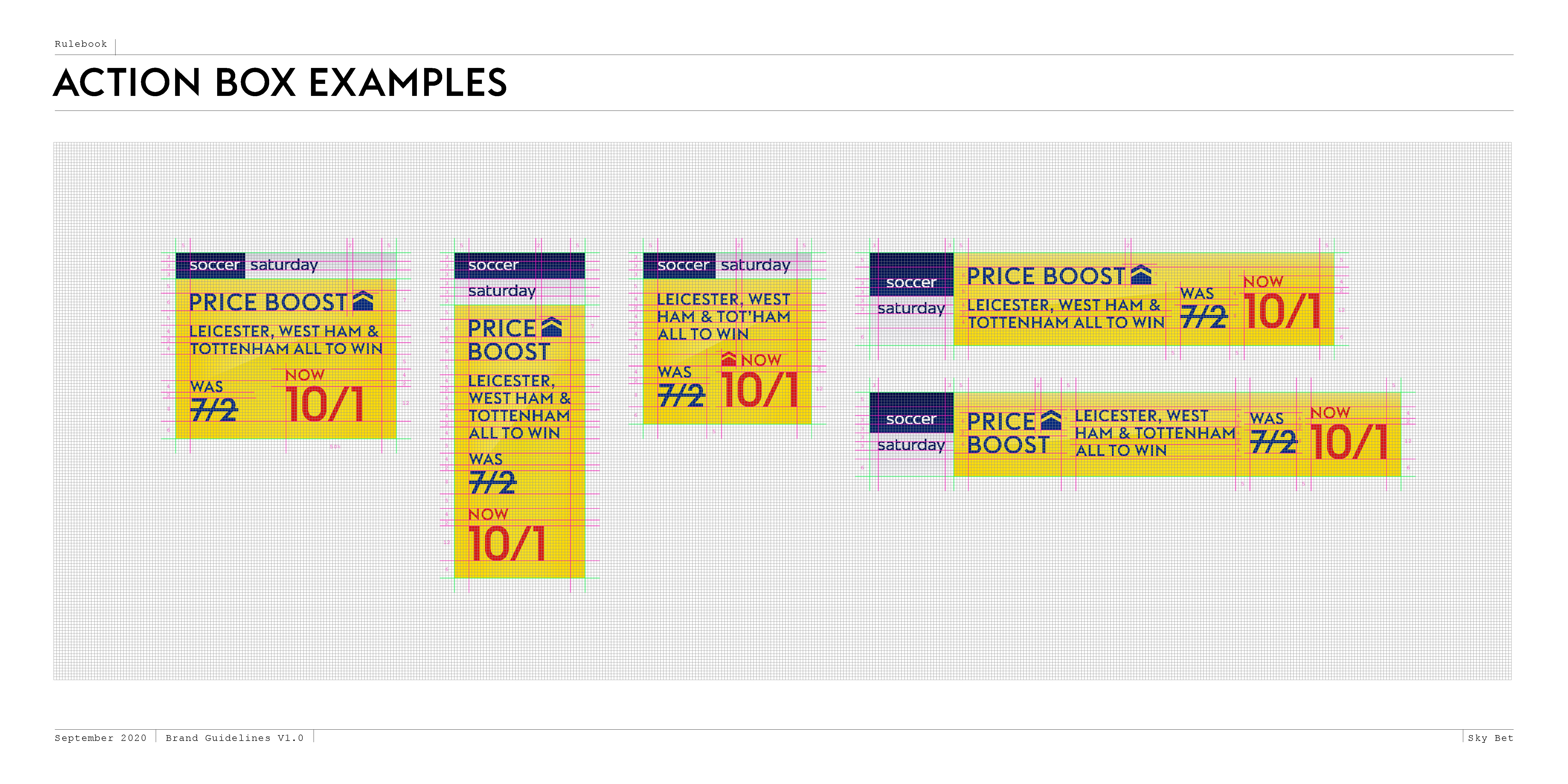This screenshot has width=1568, height=784.
Task: Click the small red boost icon beside NOW
Action: coord(729,359)
